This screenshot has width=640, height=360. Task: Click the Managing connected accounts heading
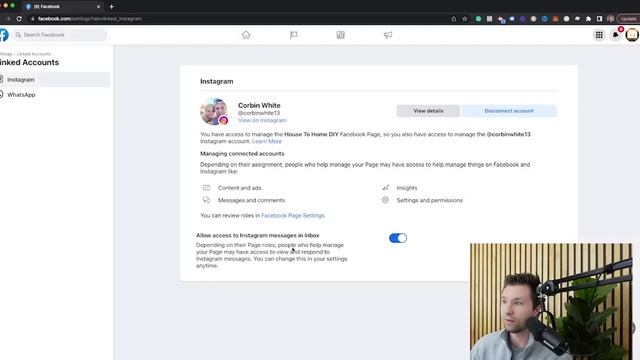(242, 153)
